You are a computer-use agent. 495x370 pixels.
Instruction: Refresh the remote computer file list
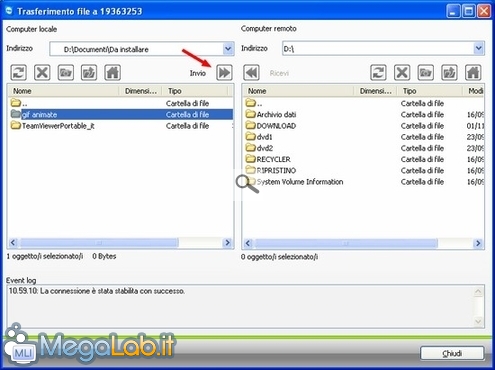(378, 72)
